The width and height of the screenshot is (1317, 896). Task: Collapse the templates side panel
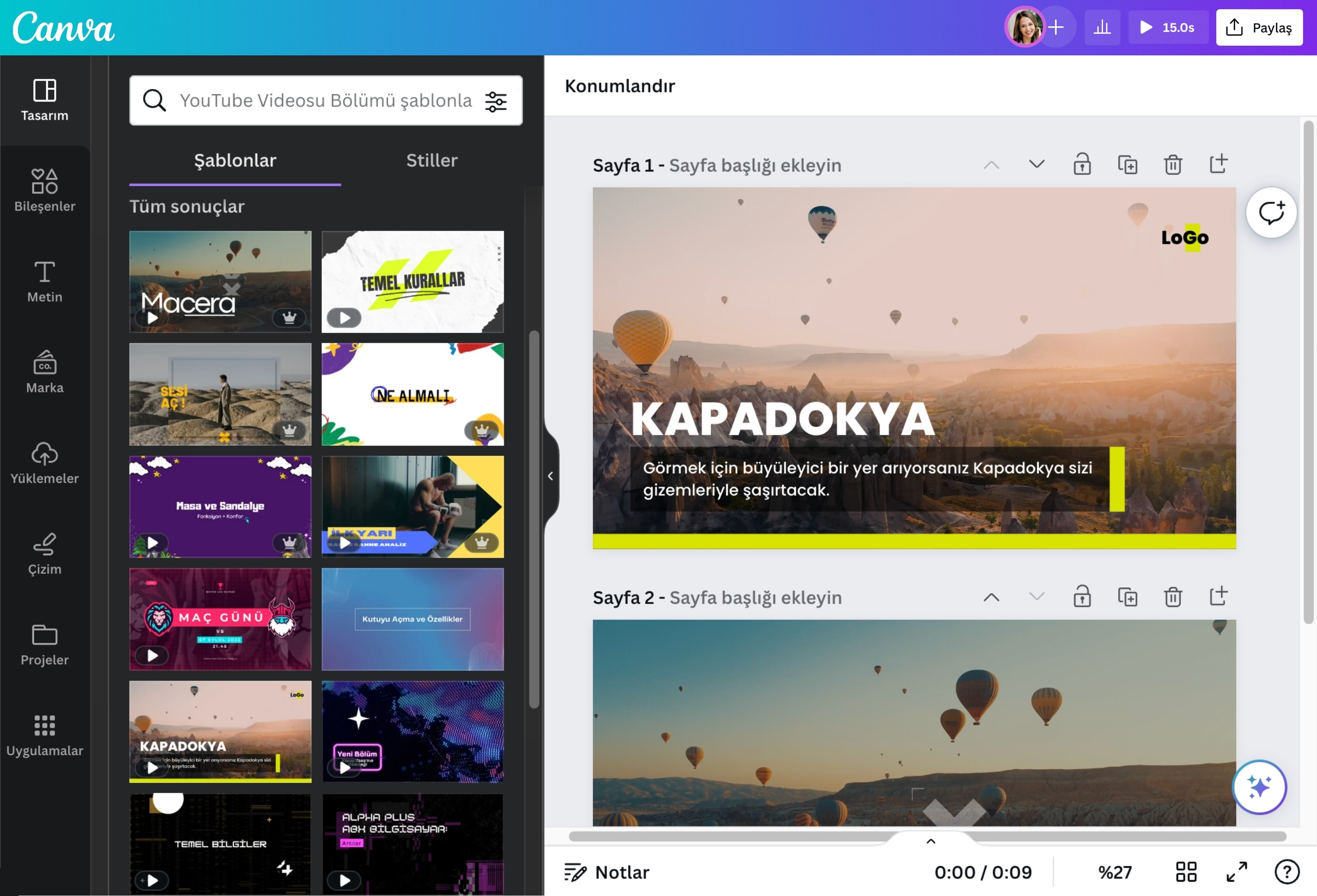pyautogui.click(x=550, y=476)
